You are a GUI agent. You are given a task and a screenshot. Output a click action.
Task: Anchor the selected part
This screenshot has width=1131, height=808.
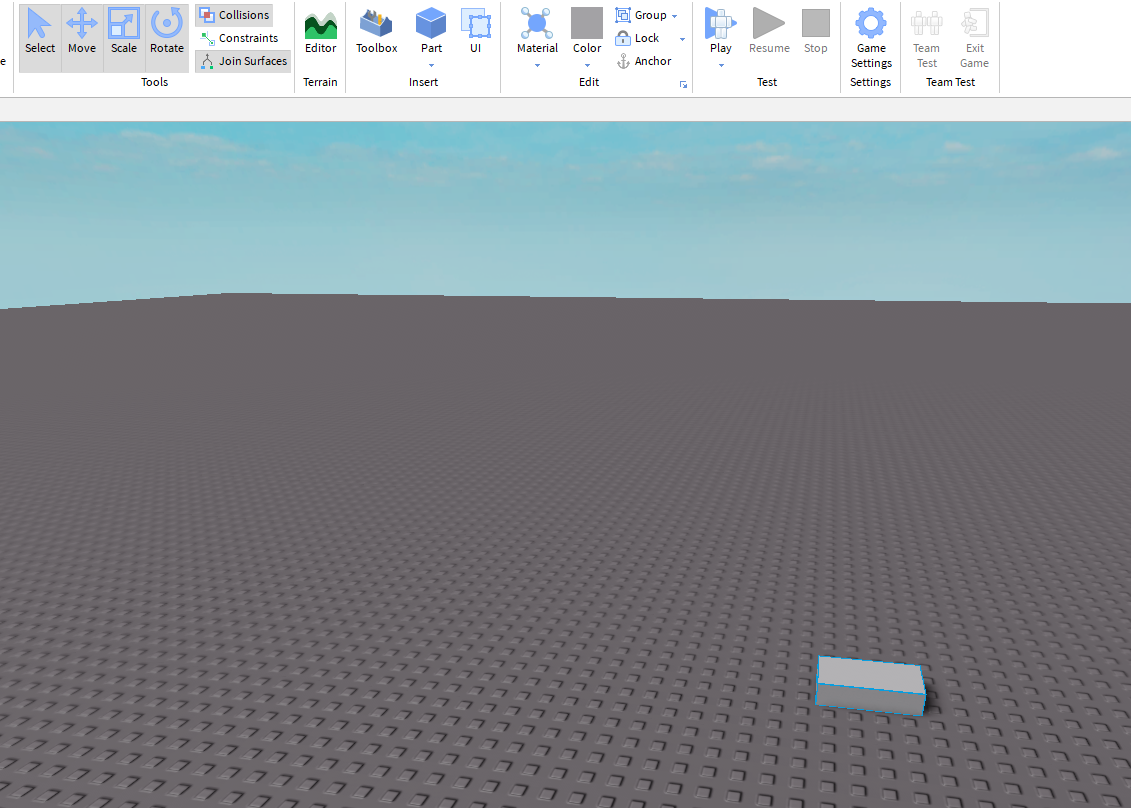[644, 60]
